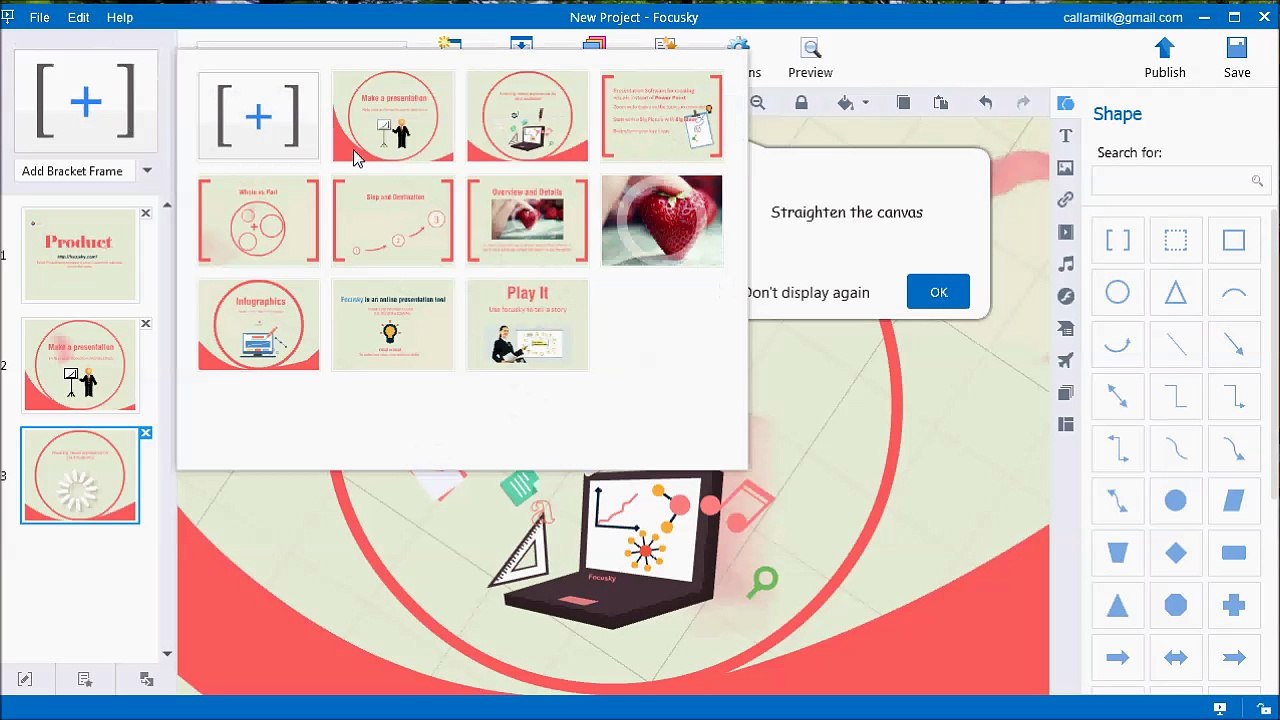Click the paste icon in canvas toolbar
This screenshot has width=1280, height=720.
click(x=941, y=103)
